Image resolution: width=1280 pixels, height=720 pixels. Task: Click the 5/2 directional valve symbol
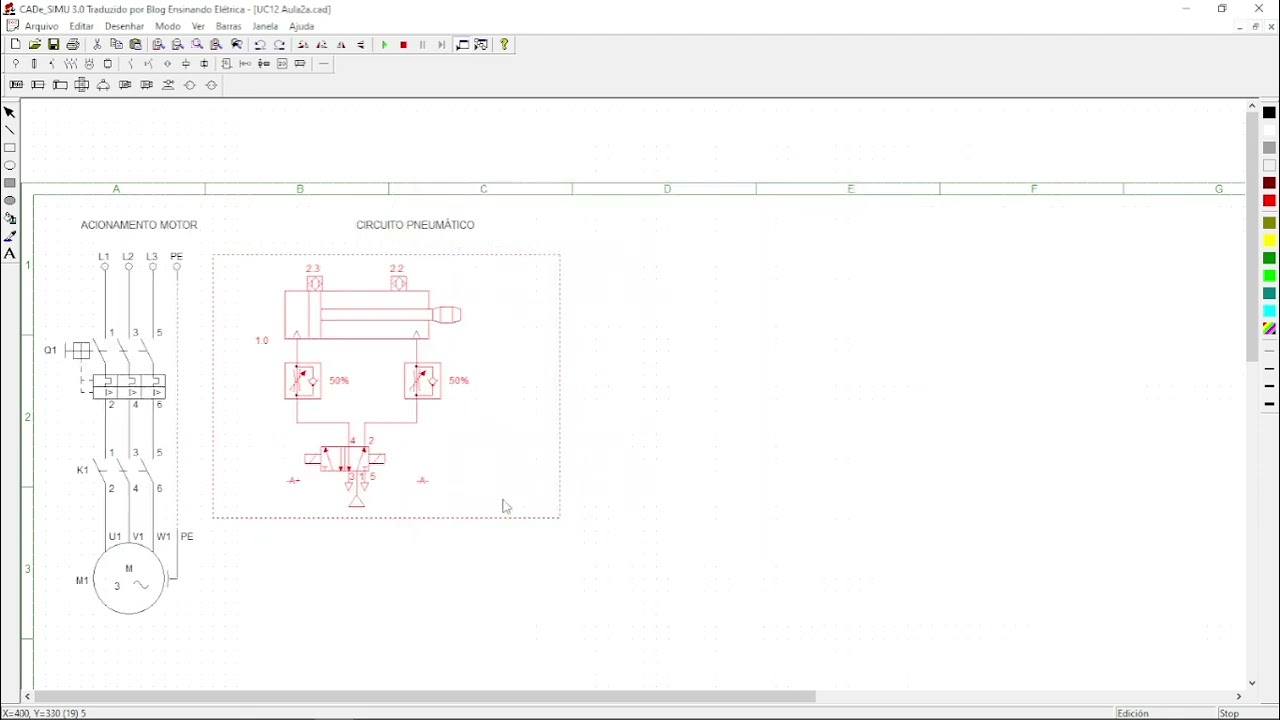345,459
